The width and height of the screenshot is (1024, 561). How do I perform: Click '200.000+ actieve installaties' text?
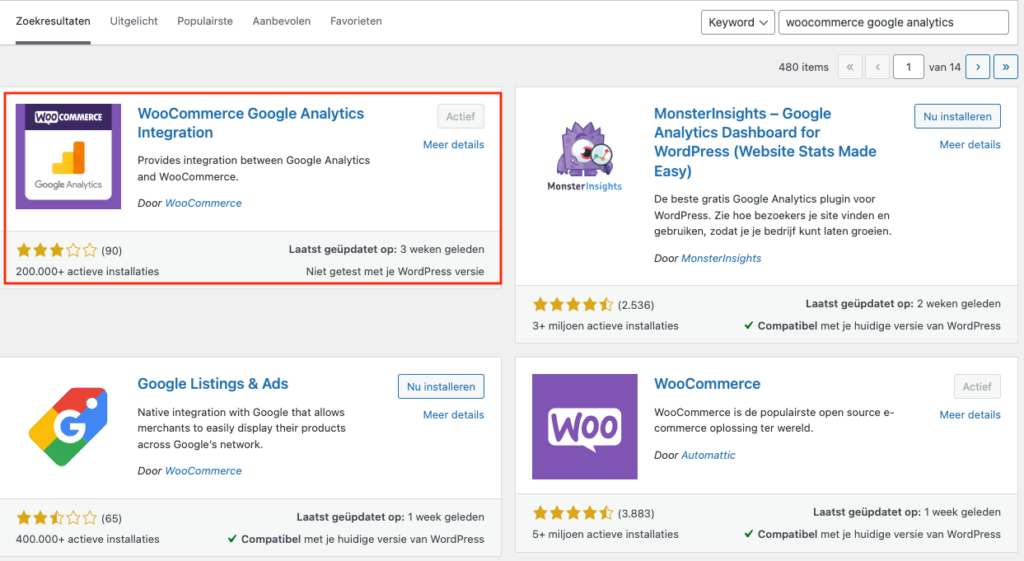pos(88,271)
